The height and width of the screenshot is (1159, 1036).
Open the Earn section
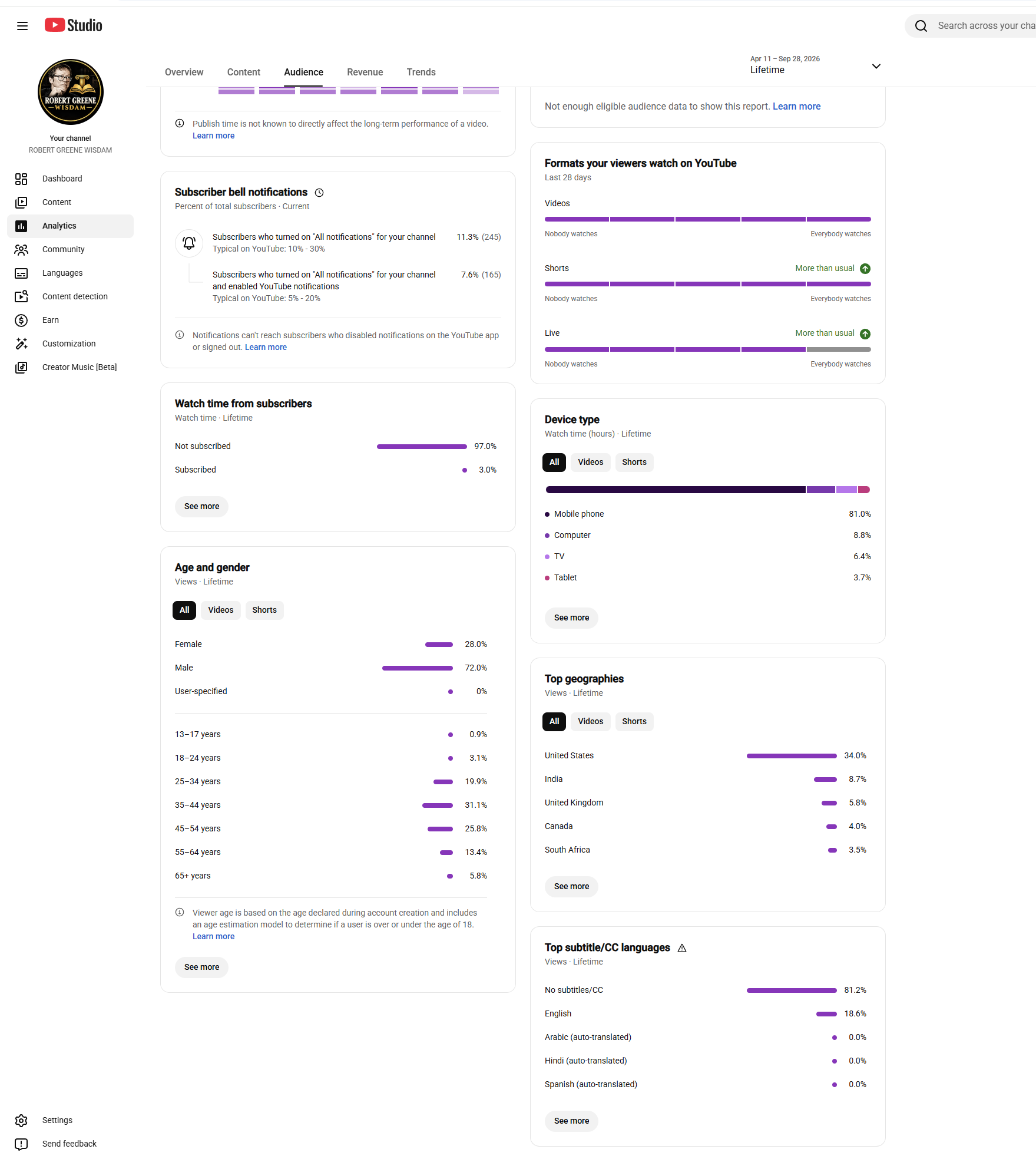tap(70, 320)
